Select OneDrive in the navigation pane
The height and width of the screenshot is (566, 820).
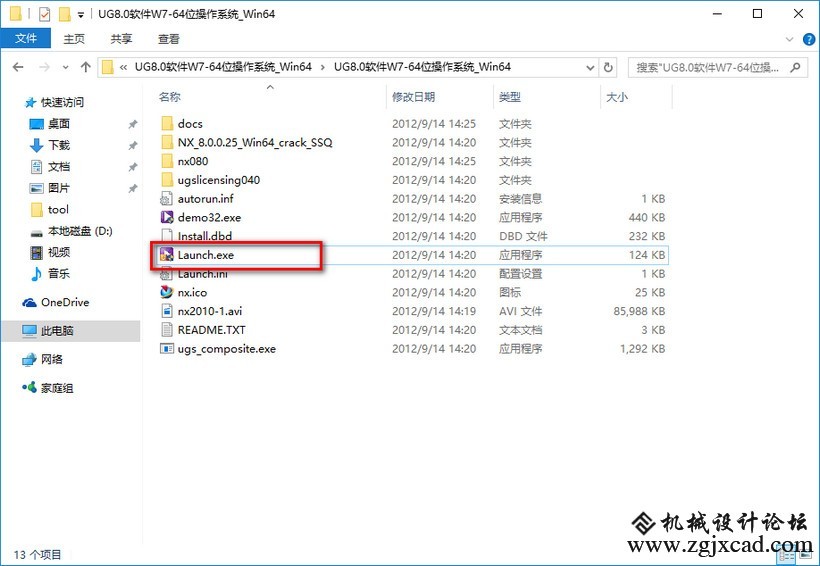(x=65, y=302)
